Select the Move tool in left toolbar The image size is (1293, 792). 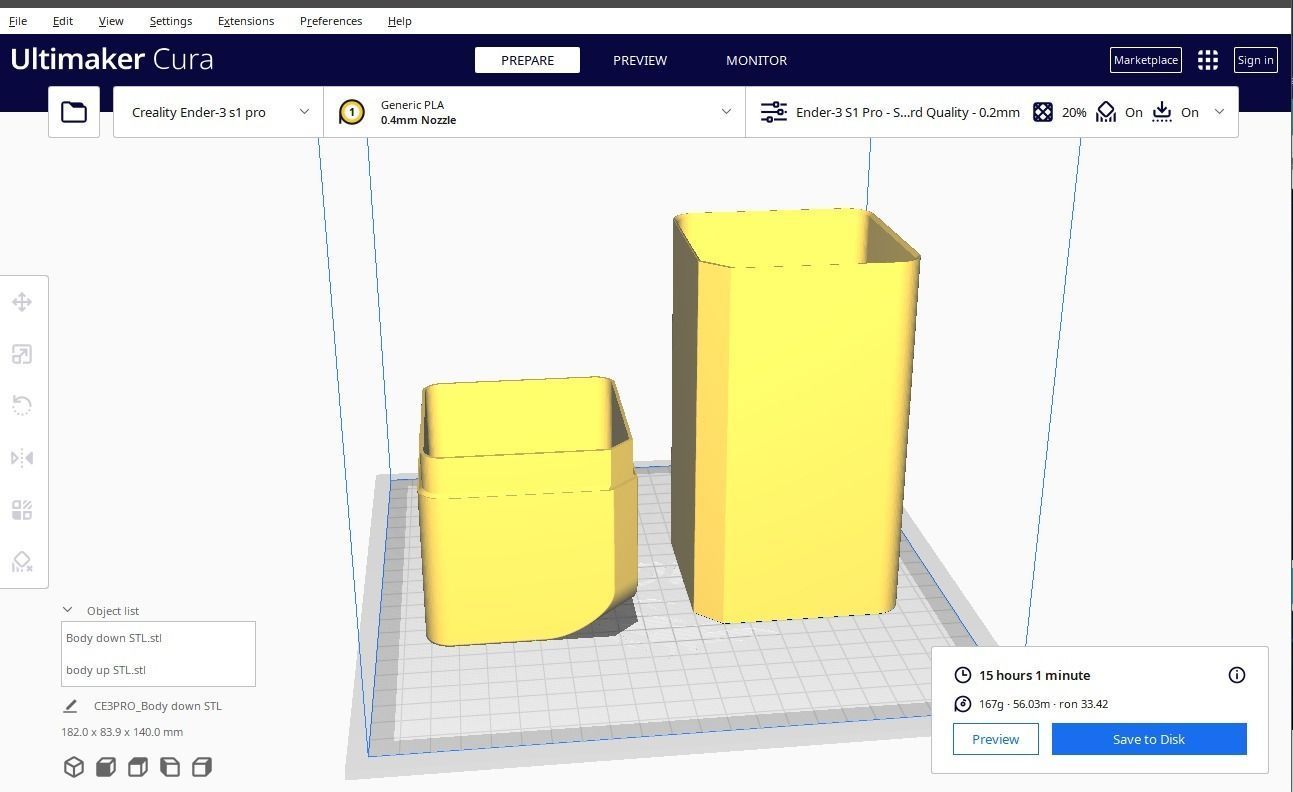pos(22,302)
